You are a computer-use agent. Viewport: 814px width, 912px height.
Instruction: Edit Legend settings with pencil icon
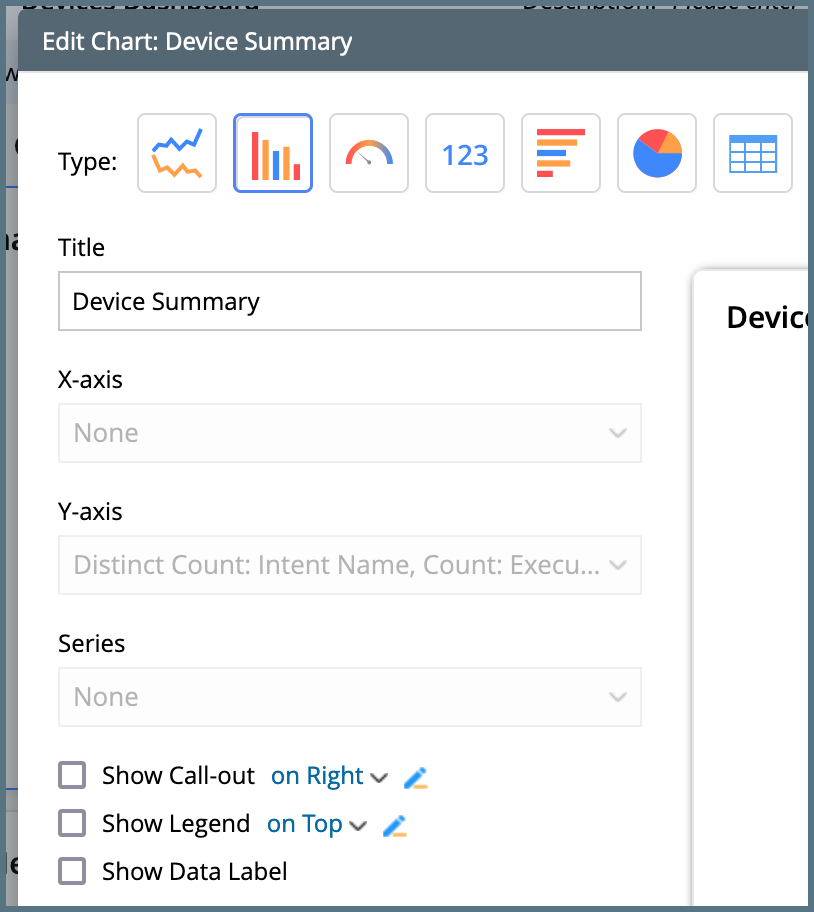click(396, 825)
